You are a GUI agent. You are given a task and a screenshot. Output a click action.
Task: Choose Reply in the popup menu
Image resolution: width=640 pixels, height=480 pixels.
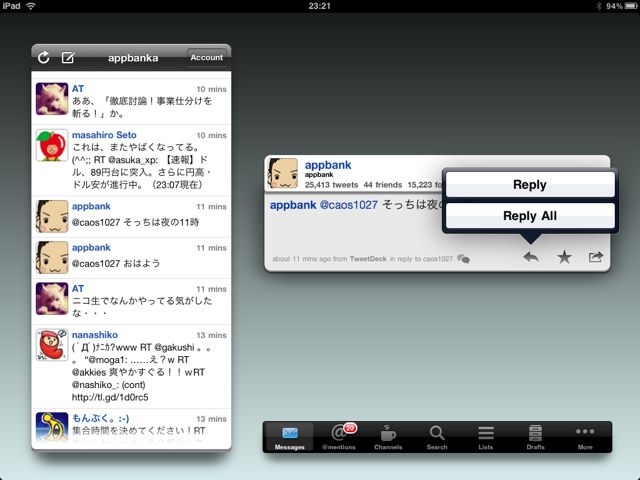pyautogui.click(x=530, y=184)
